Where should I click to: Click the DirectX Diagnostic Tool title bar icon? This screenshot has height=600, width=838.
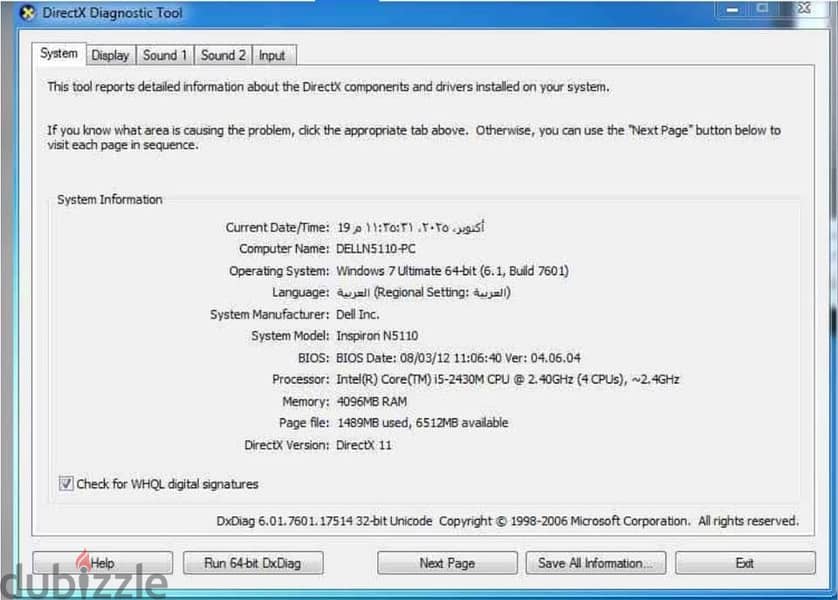pos(27,13)
